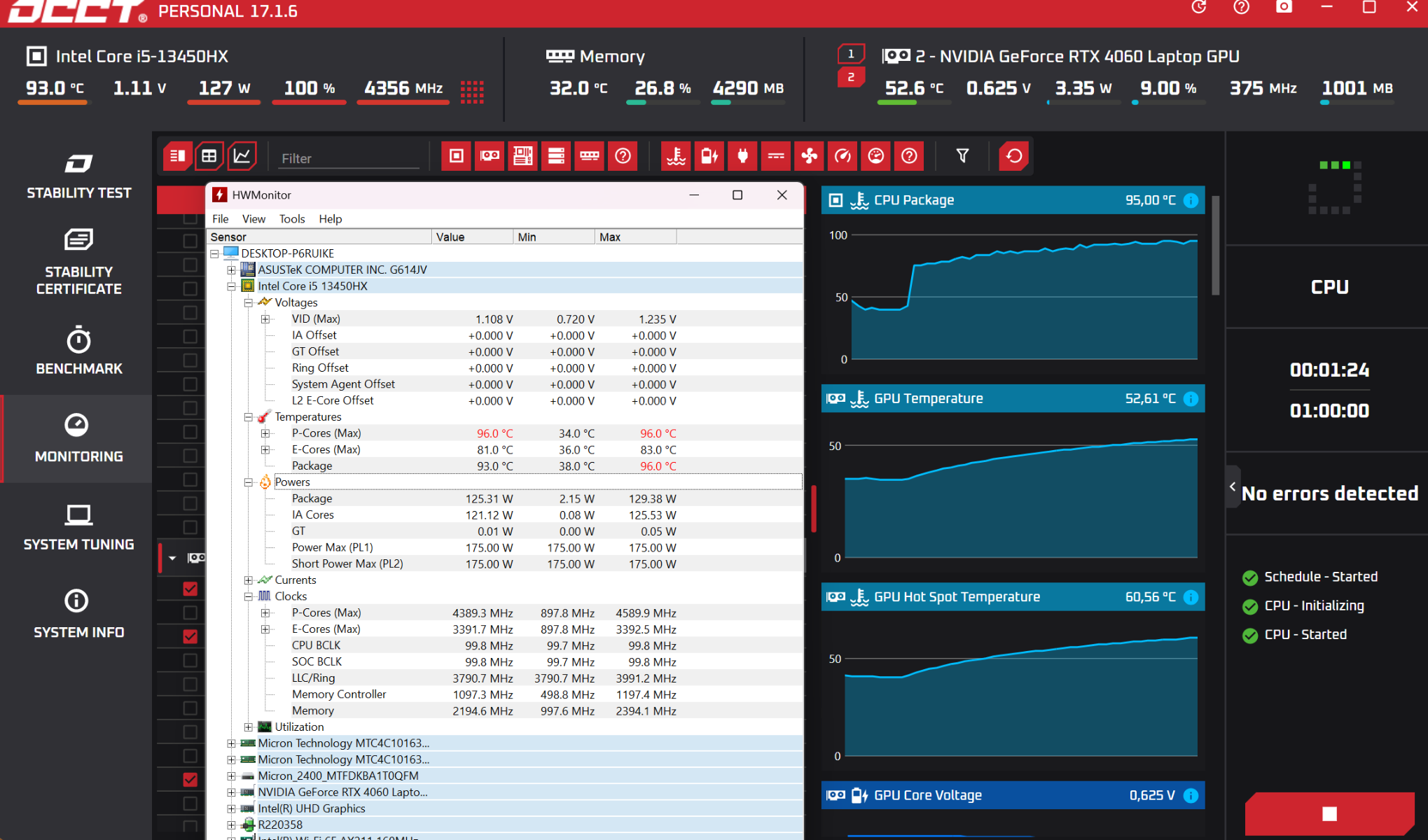This screenshot has width=1428, height=840.
Task: Open the CPU Package graph info icon
Action: (1191, 201)
